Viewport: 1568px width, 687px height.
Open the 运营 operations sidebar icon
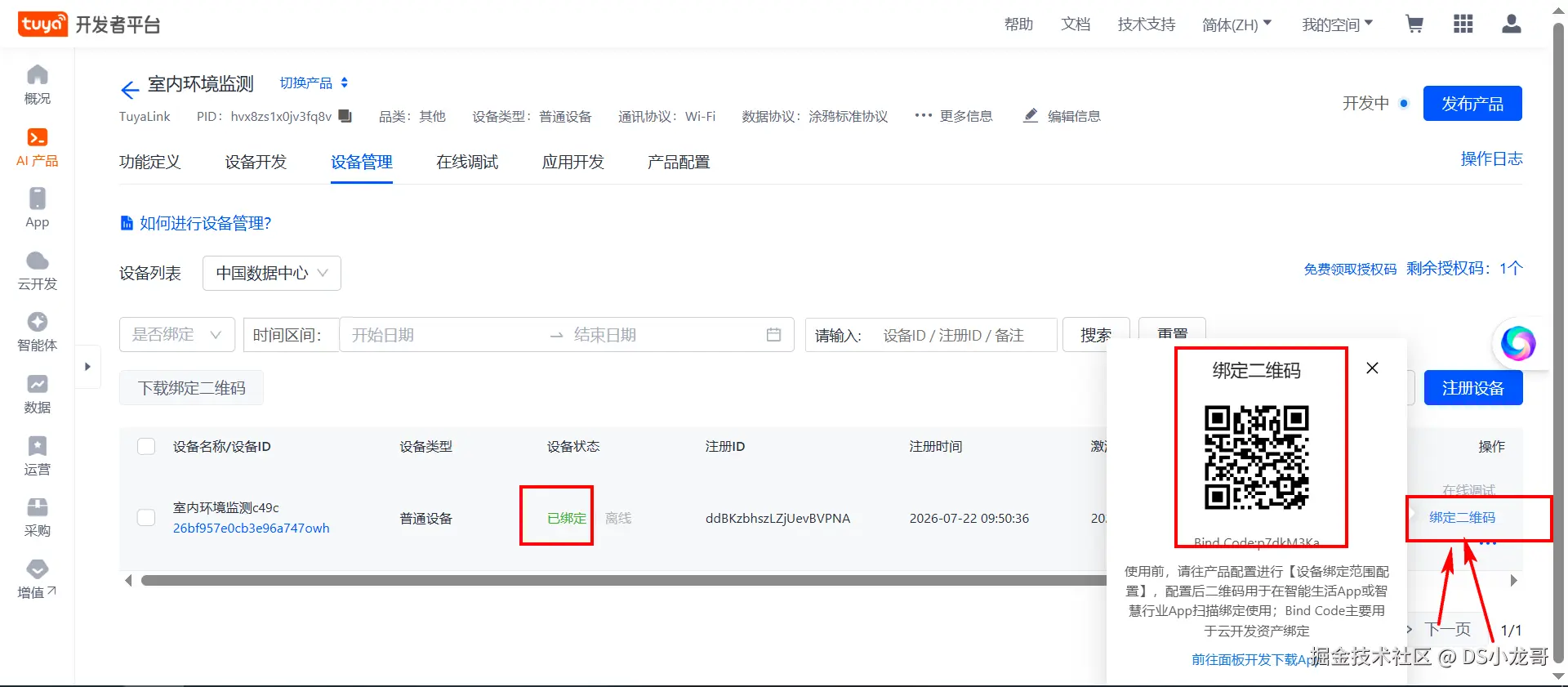click(x=38, y=456)
